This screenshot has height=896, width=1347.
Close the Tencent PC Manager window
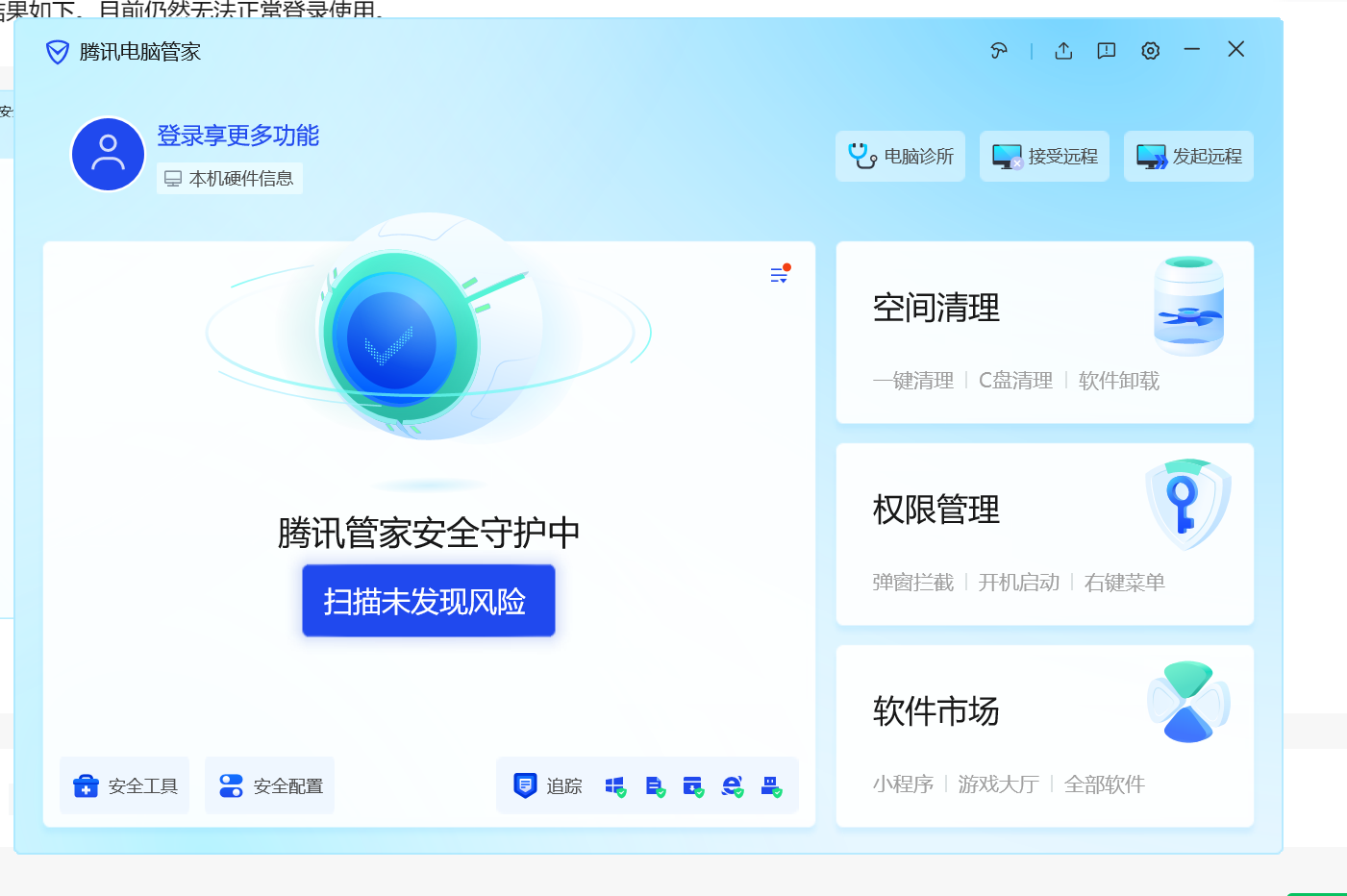[1236, 49]
